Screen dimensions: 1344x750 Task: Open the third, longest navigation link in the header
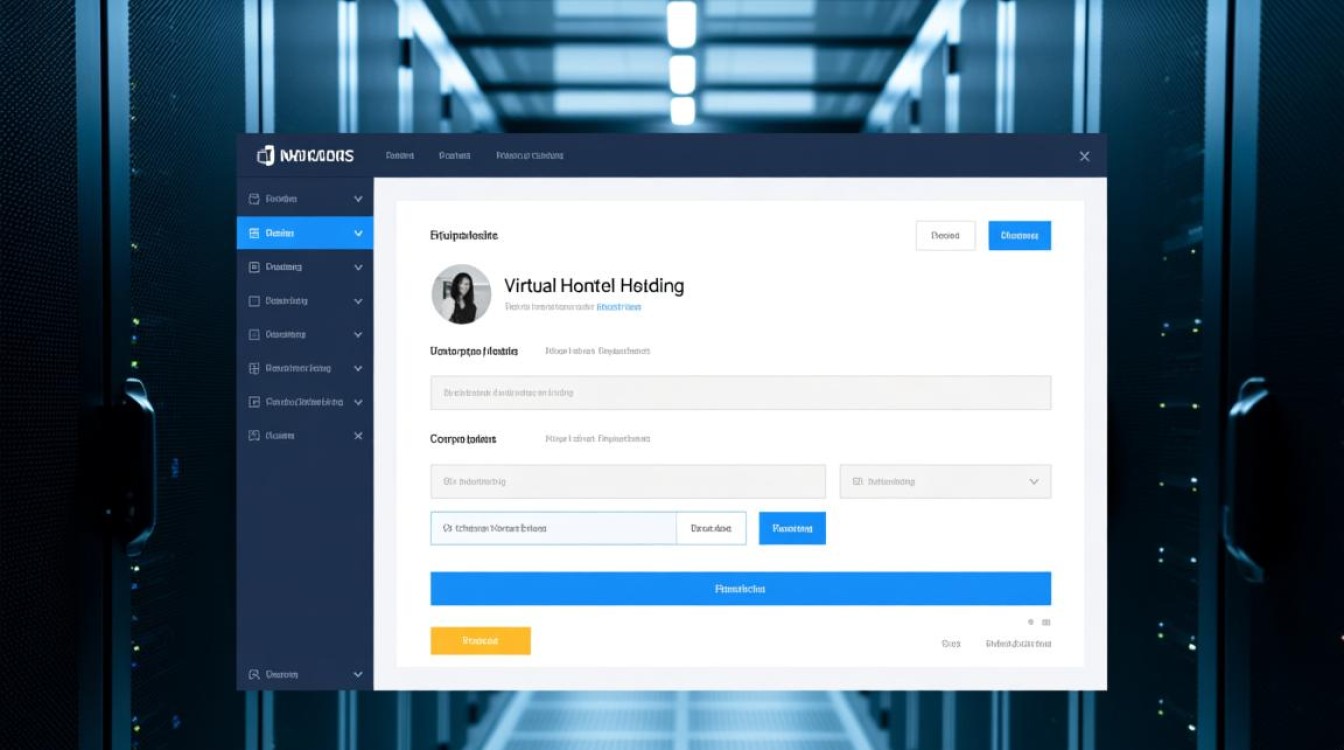[x=530, y=156]
